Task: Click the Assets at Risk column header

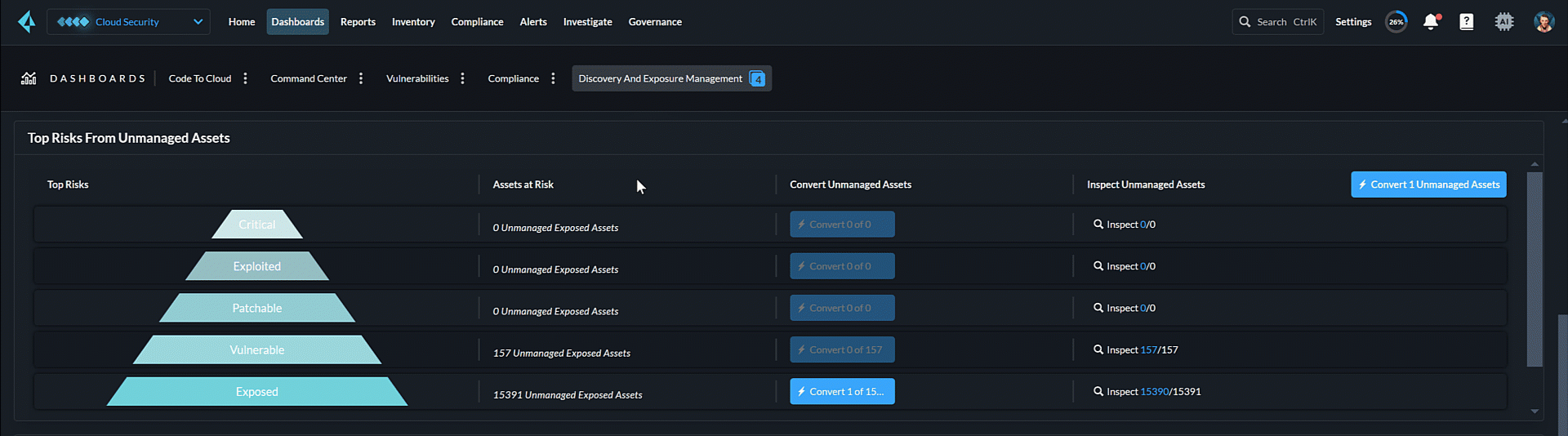Action: click(523, 185)
